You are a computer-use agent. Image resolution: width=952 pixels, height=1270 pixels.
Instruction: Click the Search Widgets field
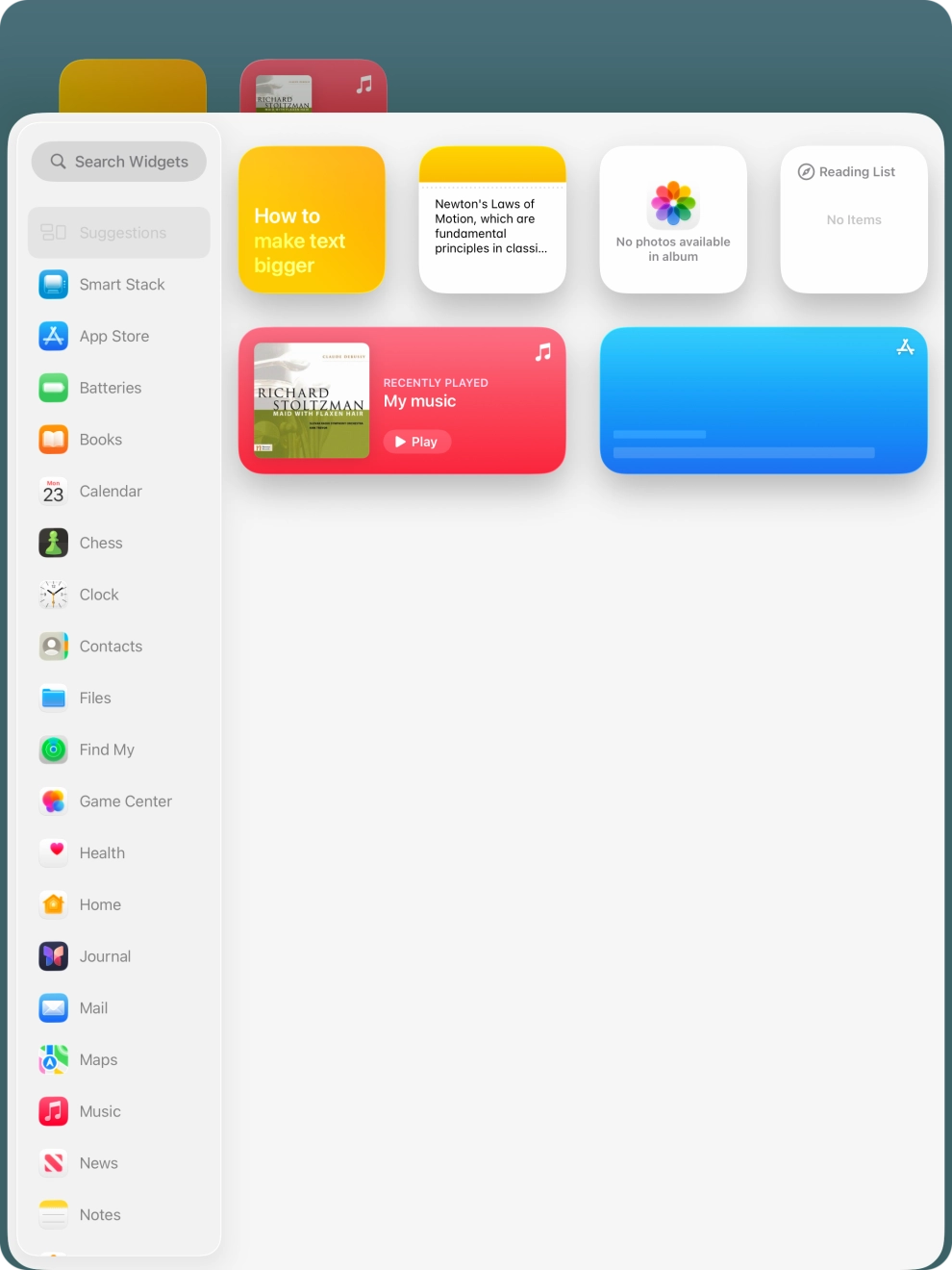point(119,162)
